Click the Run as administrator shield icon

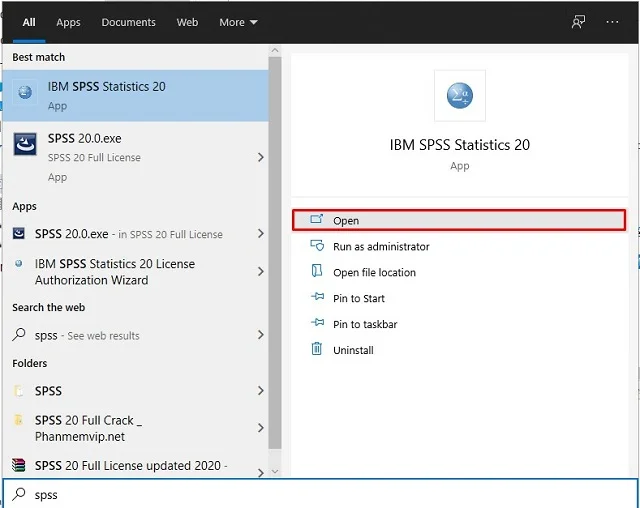[317, 246]
